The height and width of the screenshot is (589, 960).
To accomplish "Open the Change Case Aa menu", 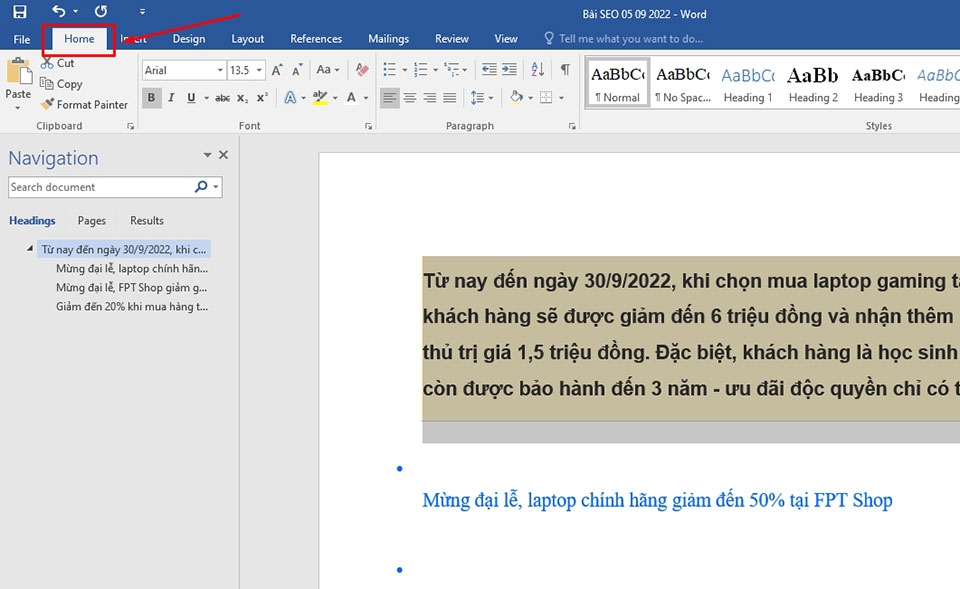I will tap(328, 70).
